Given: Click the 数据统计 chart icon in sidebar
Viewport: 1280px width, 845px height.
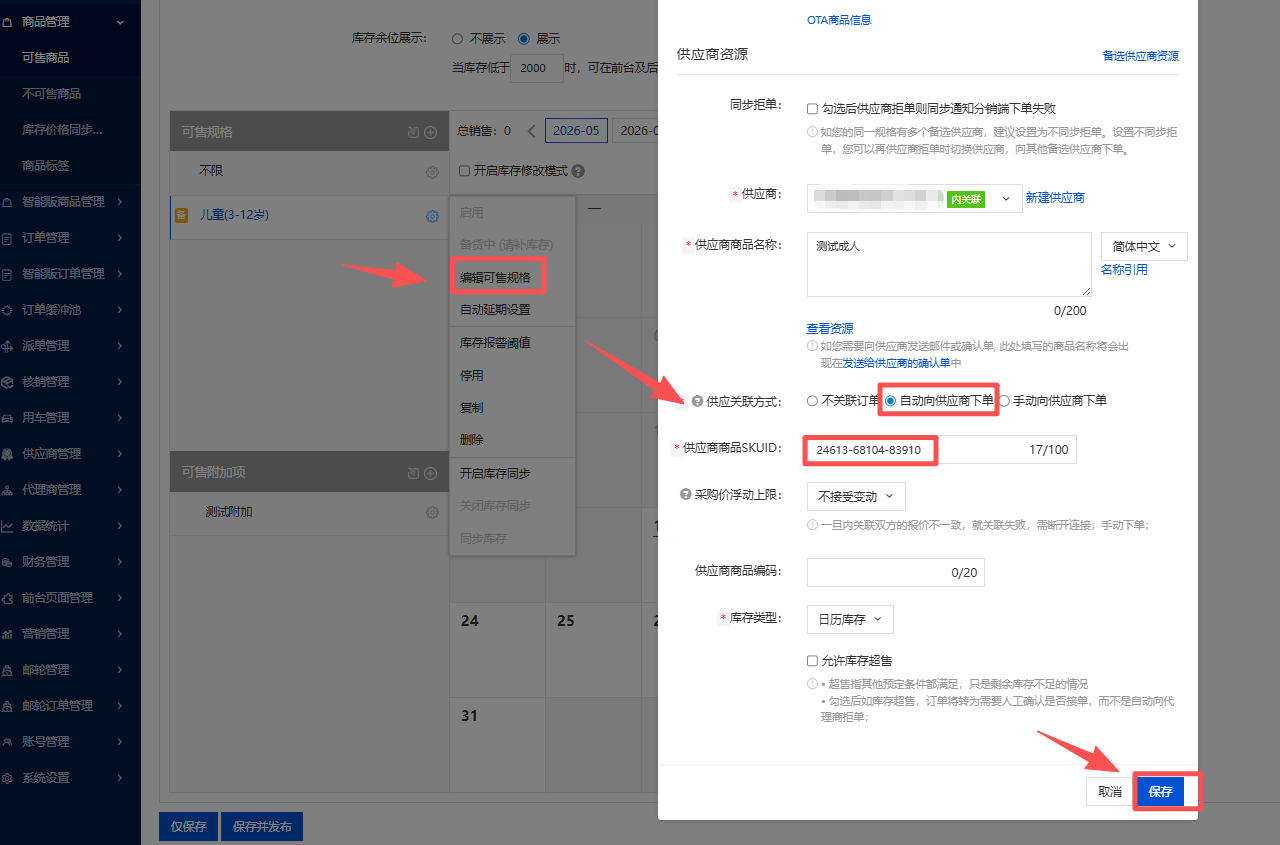Looking at the screenshot, I should (8, 526).
